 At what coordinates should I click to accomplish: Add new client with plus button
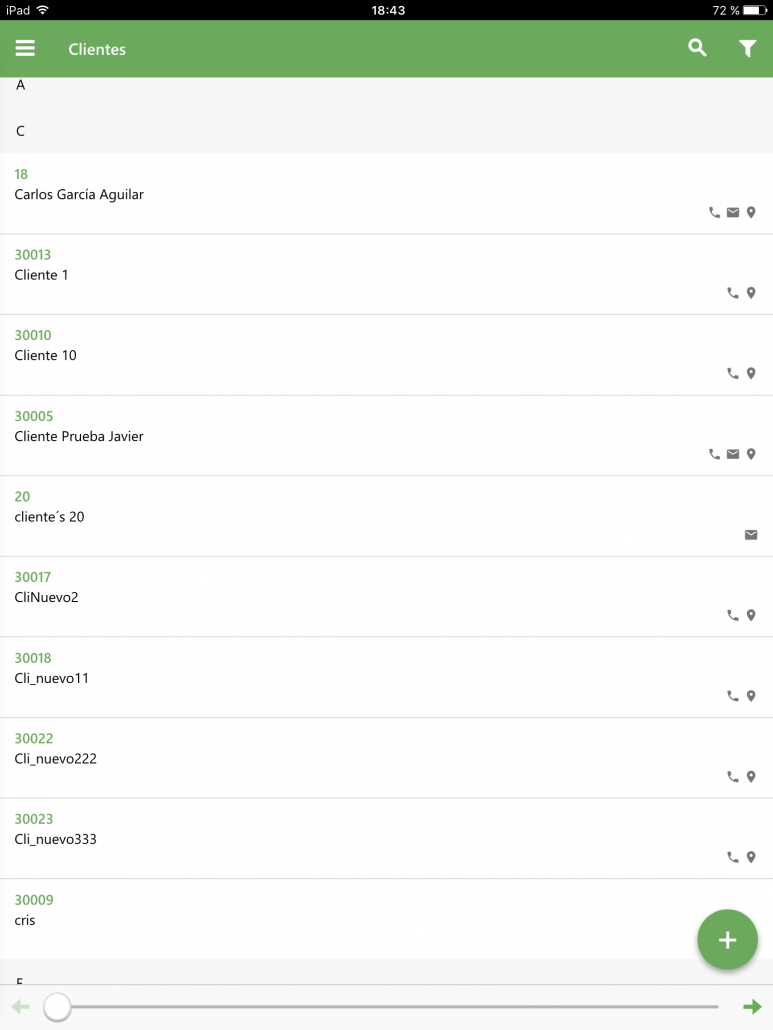[727, 939]
